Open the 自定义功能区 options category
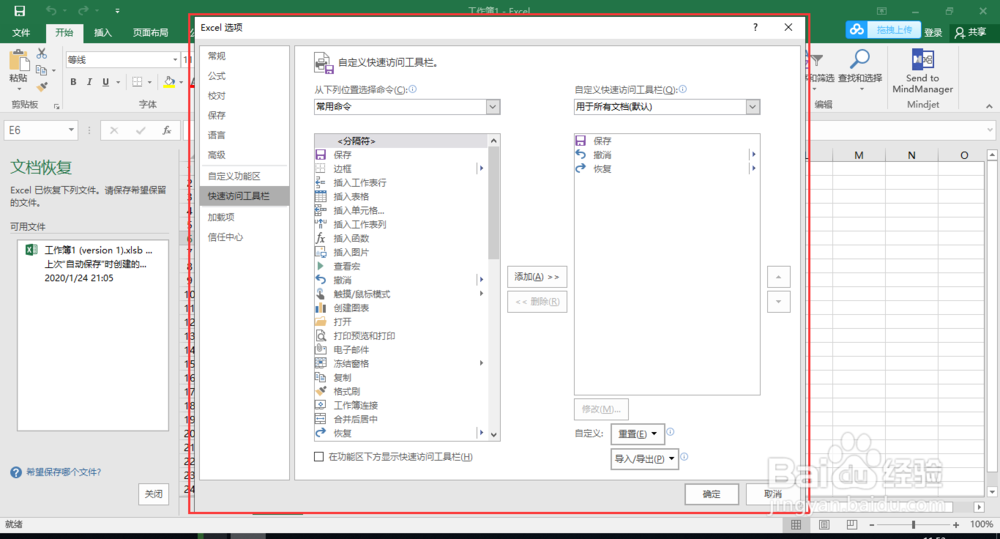This screenshot has height=539, width=1000. (x=234, y=176)
